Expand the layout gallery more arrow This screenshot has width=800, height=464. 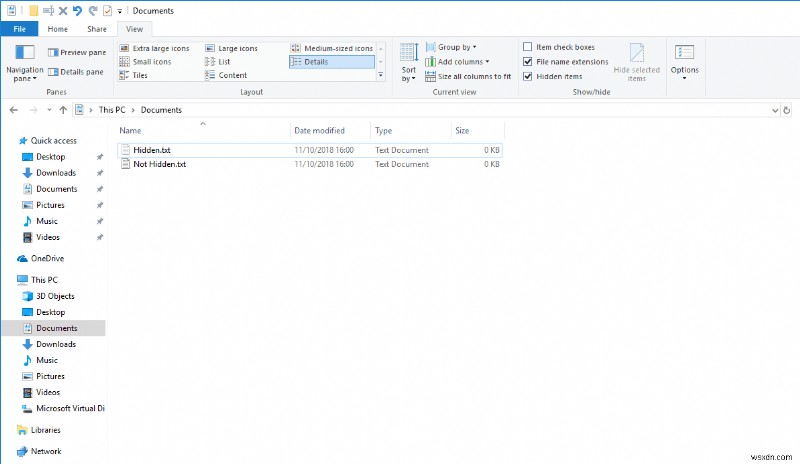click(x=381, y=75)
